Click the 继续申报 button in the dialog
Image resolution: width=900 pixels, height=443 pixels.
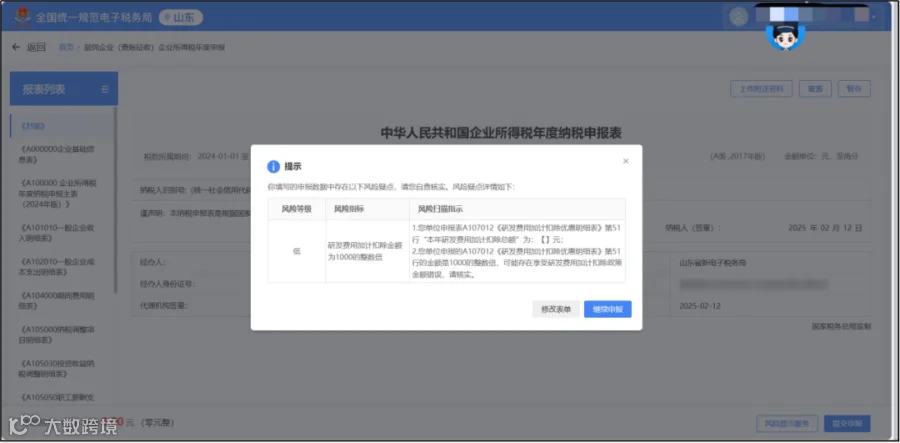pos(608,309)
